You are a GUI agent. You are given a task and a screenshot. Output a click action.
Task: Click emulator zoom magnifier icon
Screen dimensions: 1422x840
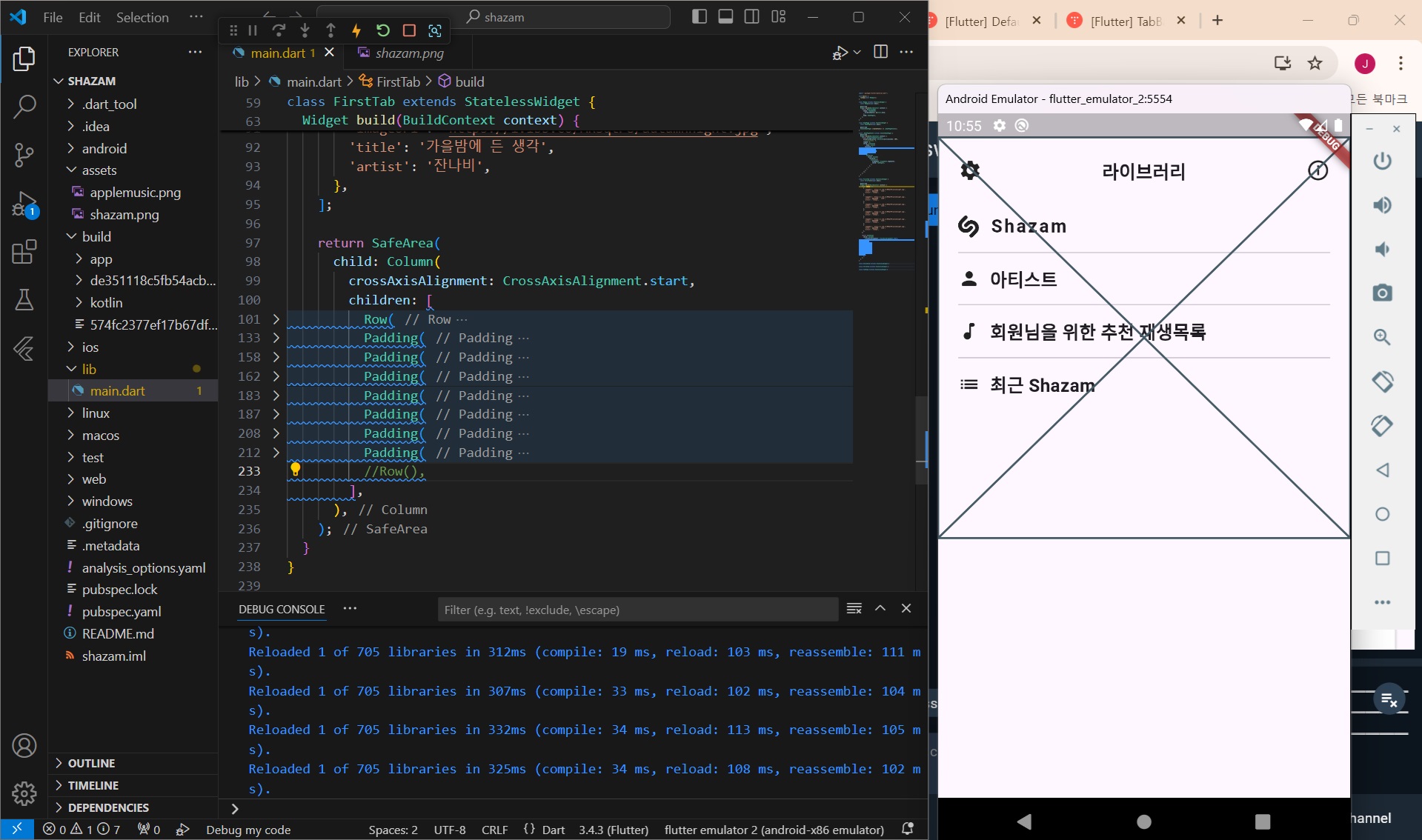1382,338
